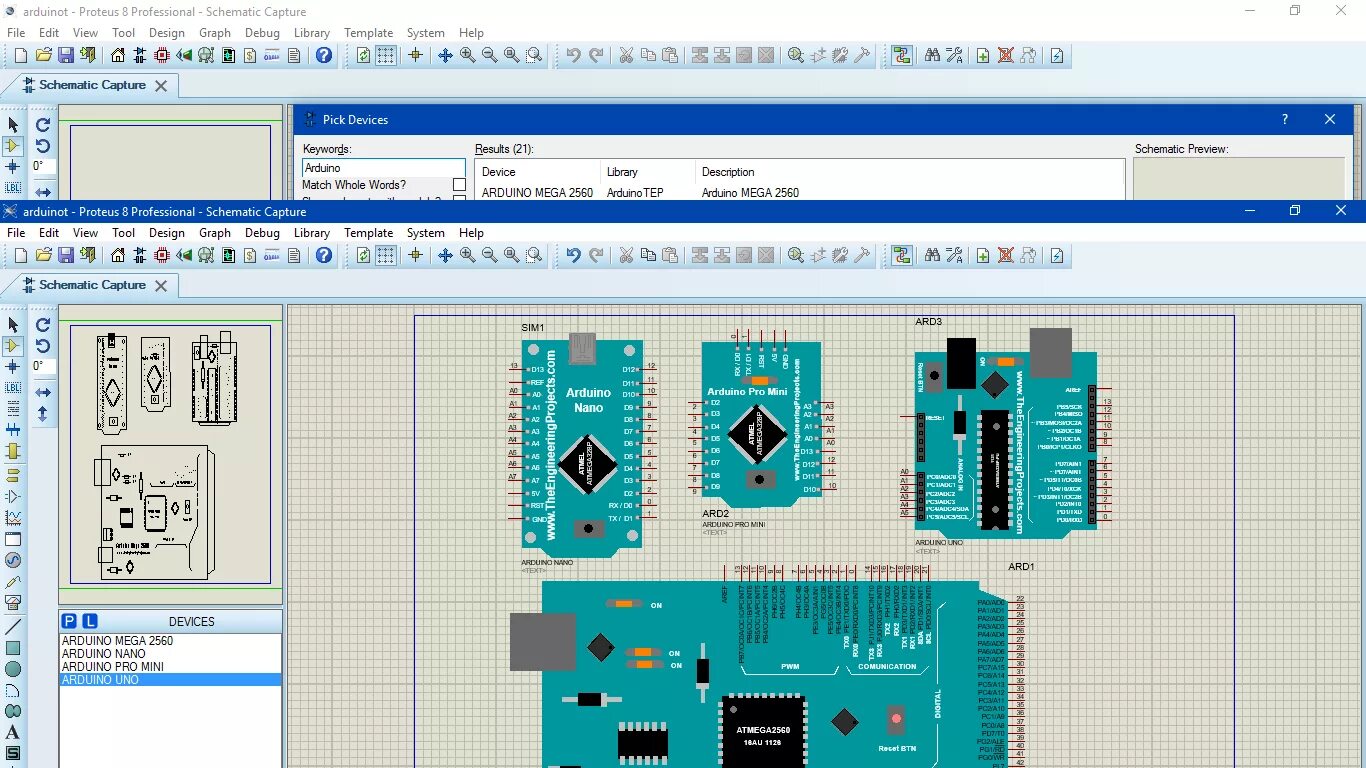
Task: Go to Home page icon in front window
Action: click(118, 255)
